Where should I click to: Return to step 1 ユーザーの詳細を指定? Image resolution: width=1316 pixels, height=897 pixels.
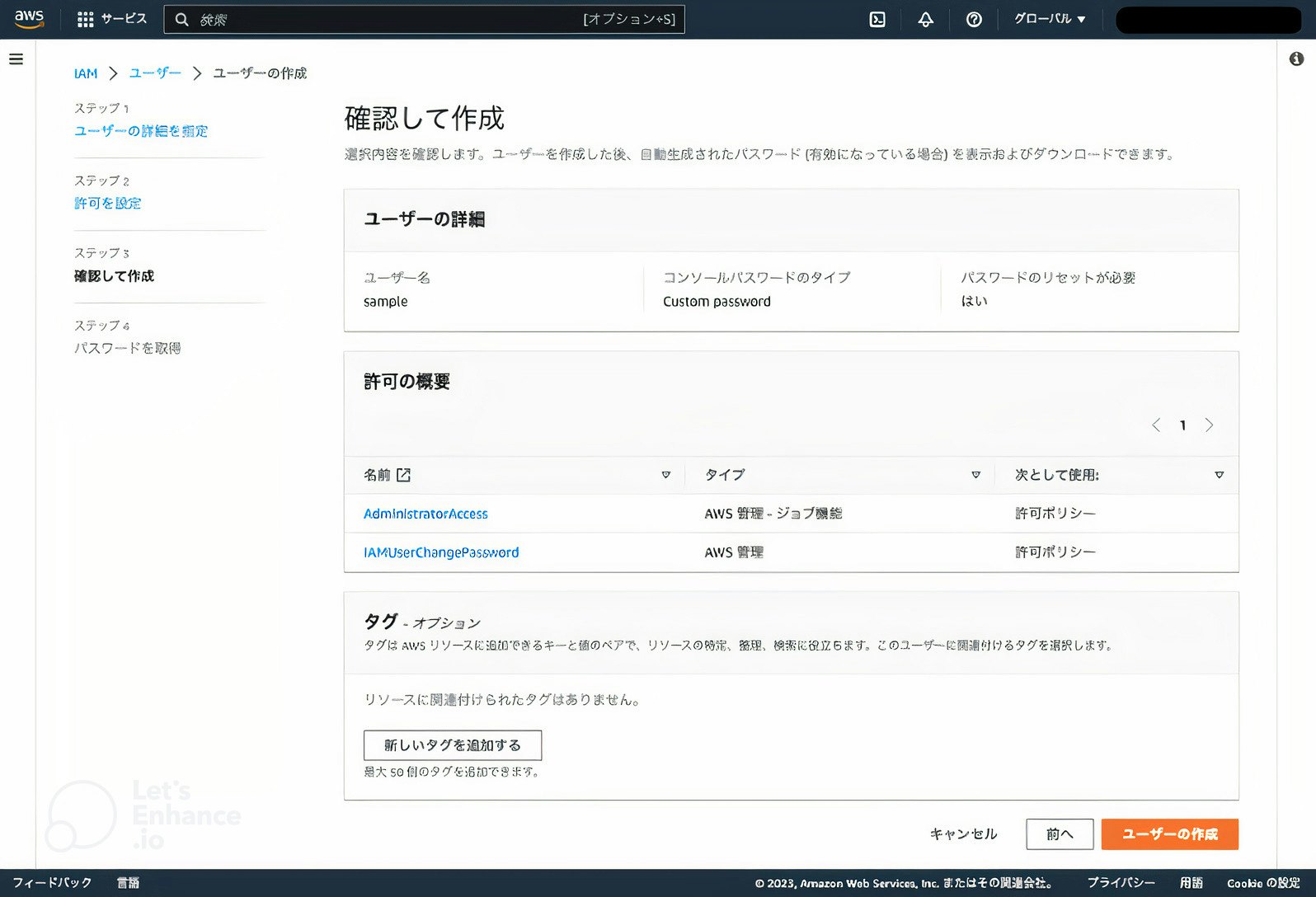tap(141, 131)
